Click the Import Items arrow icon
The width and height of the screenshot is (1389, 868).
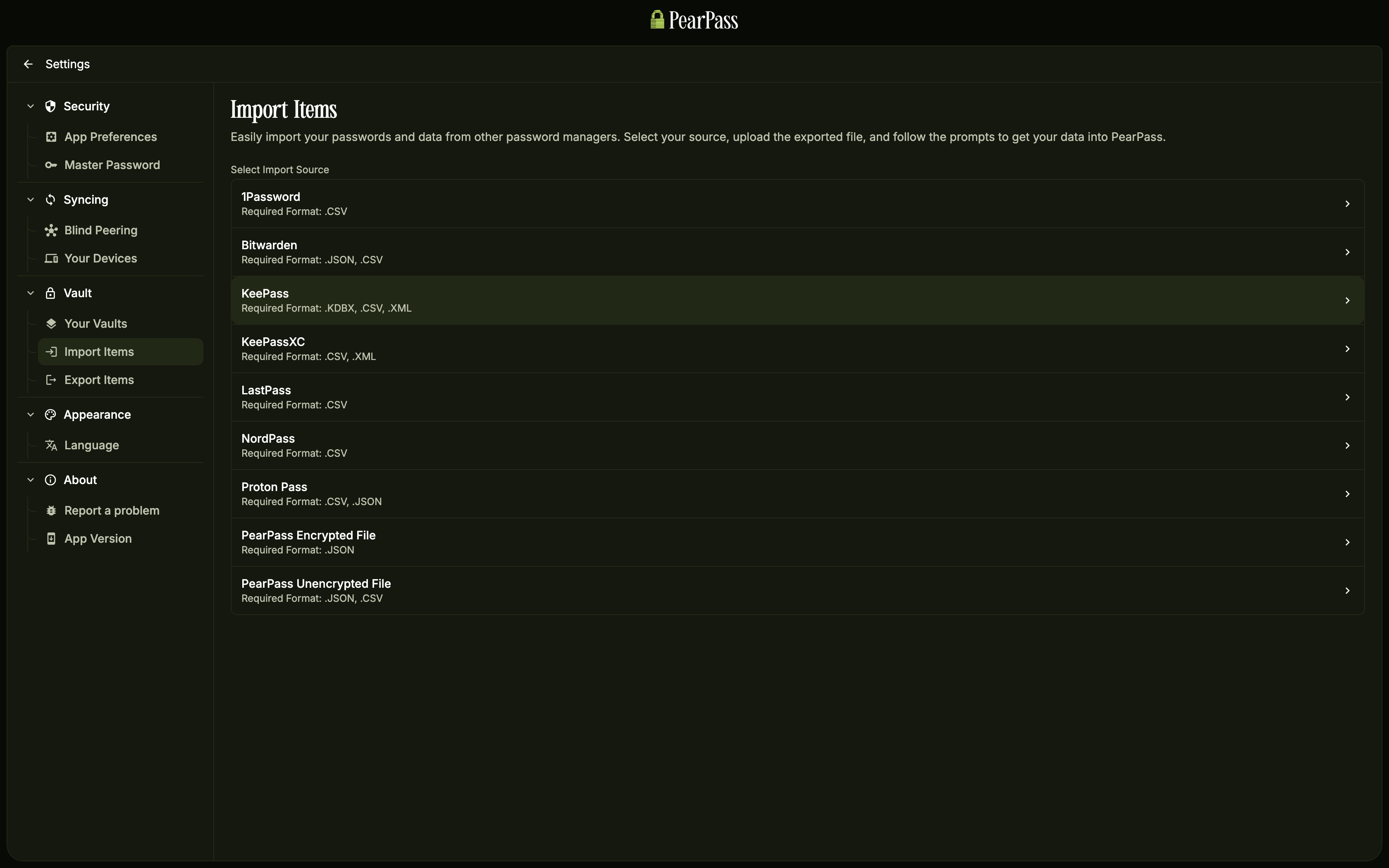pyautogui.click(x=51, y=352)
